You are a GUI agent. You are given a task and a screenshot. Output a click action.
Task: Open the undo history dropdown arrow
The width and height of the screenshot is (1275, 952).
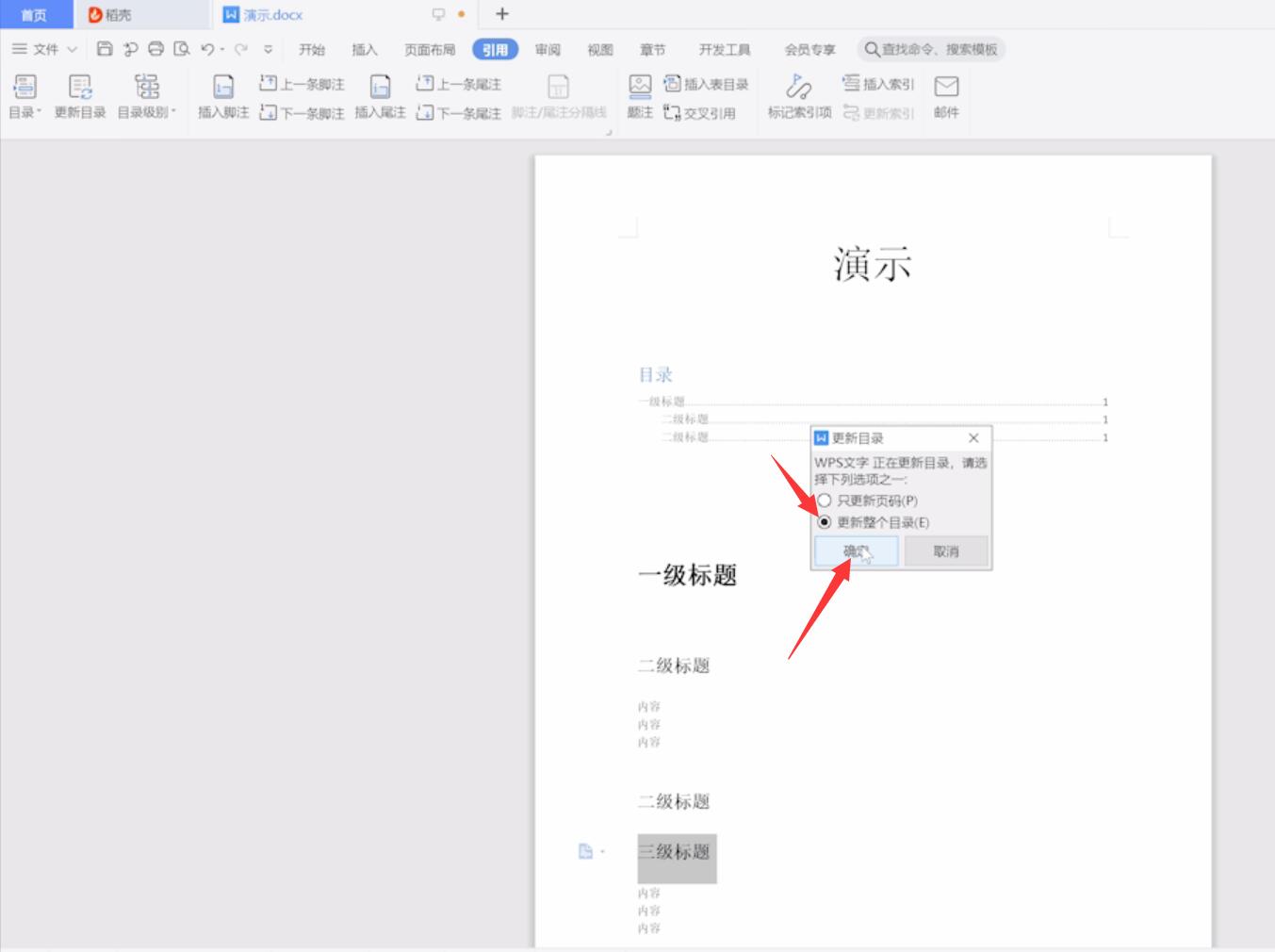click(222, 49)
